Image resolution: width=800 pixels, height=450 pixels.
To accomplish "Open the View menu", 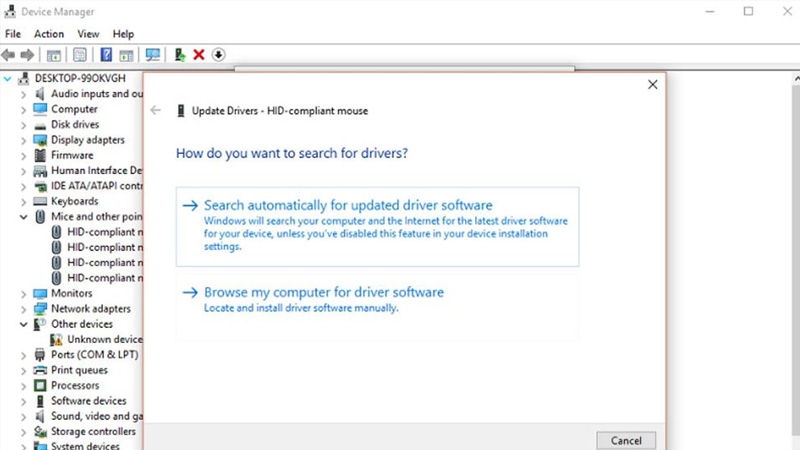I will click(88, 34).
